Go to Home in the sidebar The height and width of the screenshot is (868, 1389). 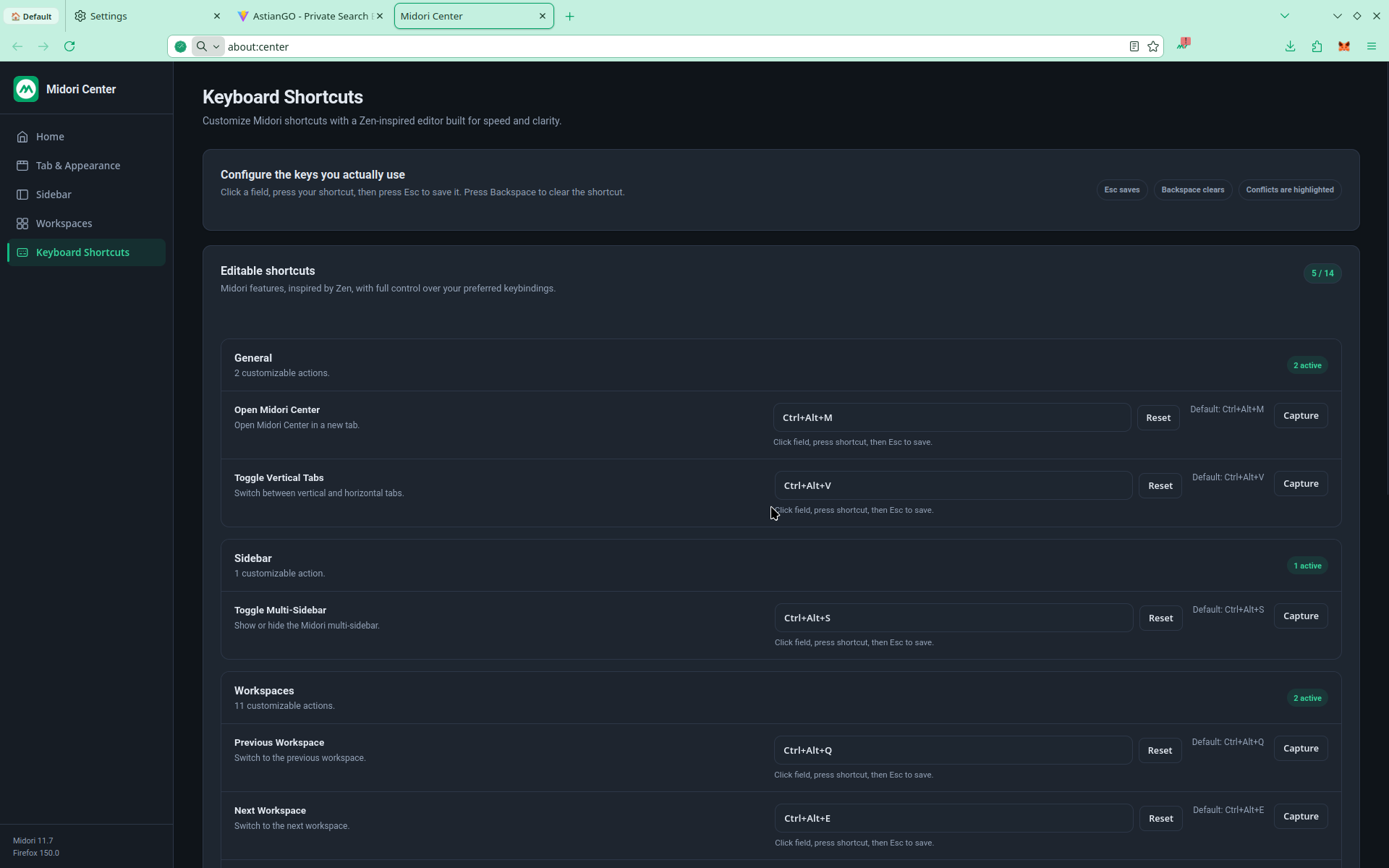point(86,137)
